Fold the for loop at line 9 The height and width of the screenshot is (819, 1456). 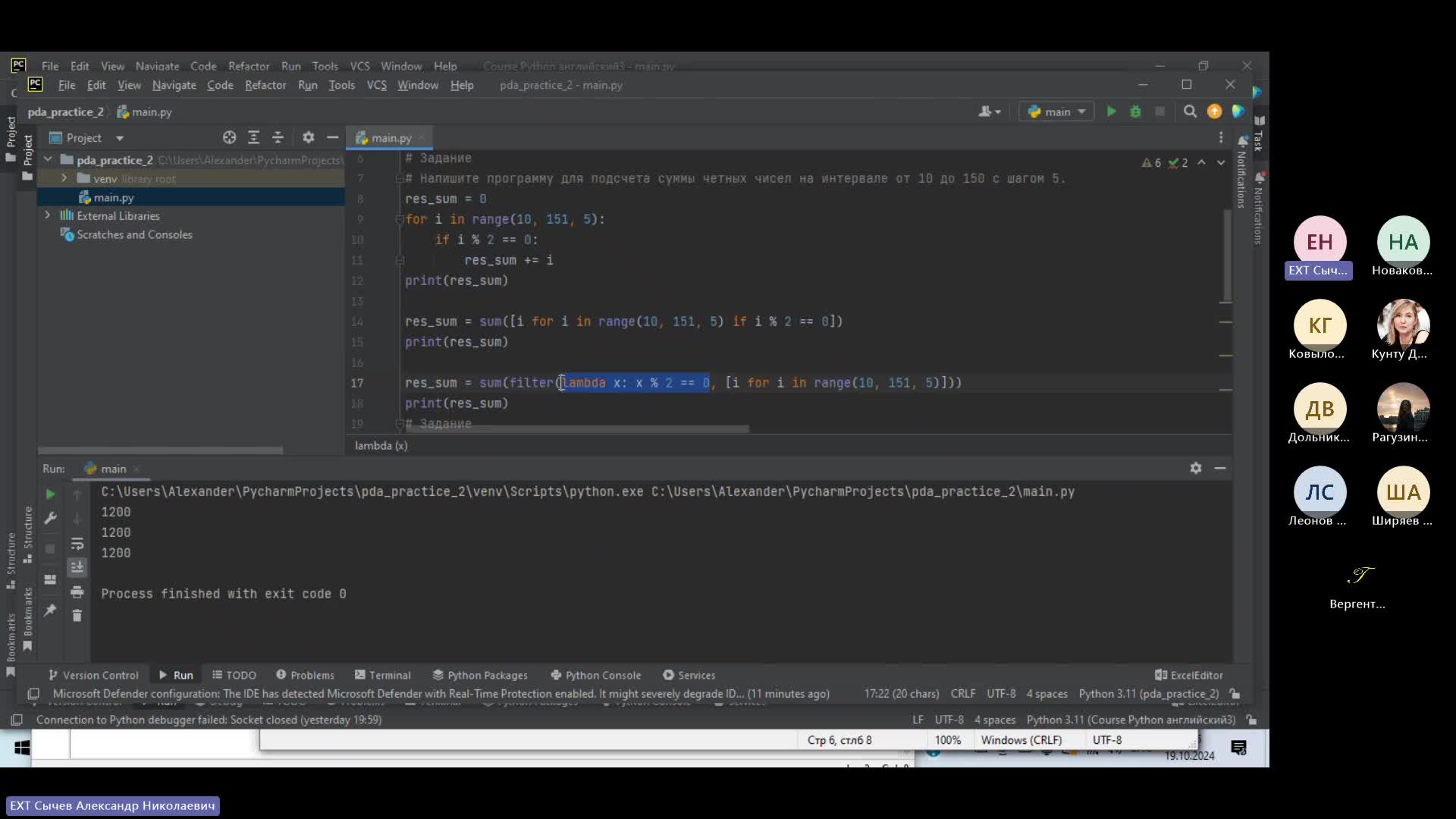pyautogui.click(x=399, y=219)
